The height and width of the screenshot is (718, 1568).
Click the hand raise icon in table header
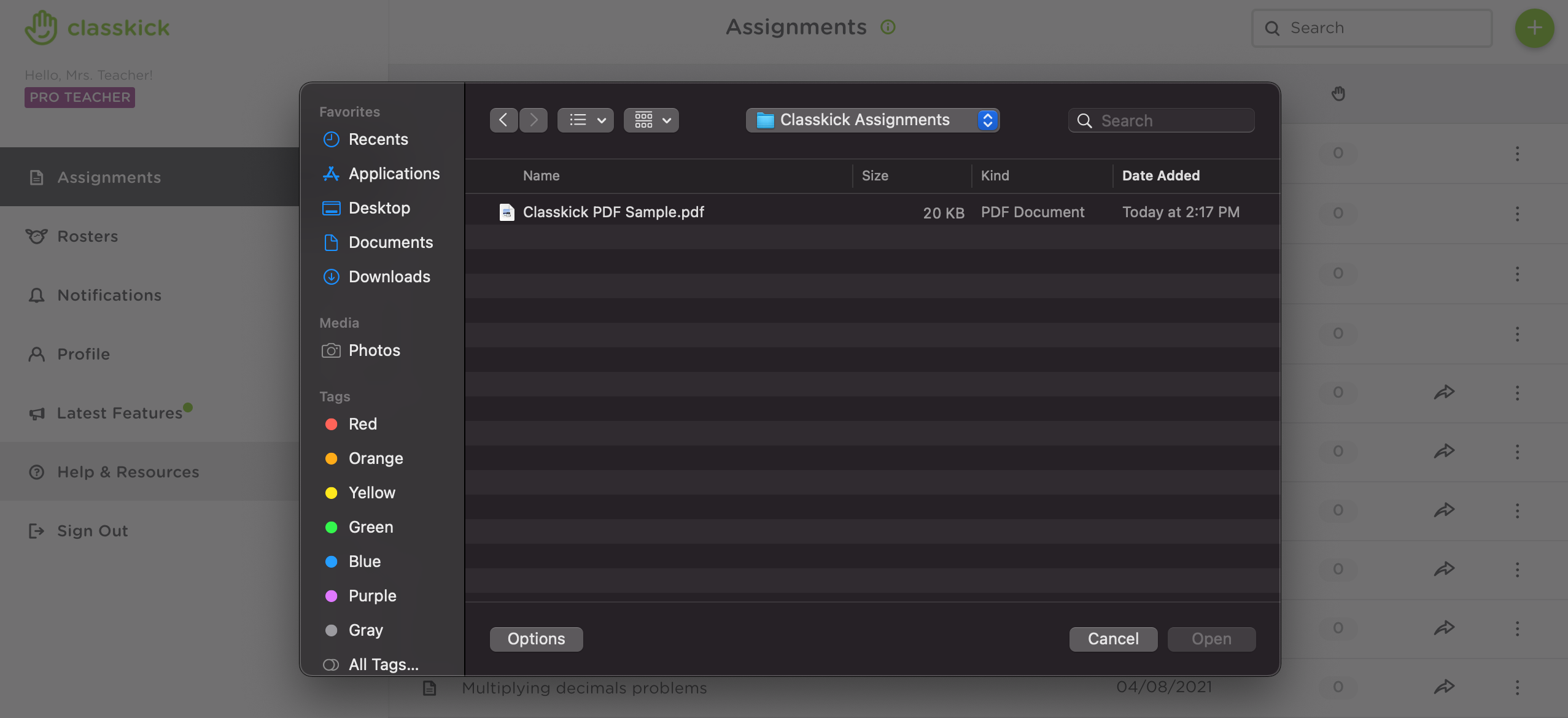[1338, 94]
